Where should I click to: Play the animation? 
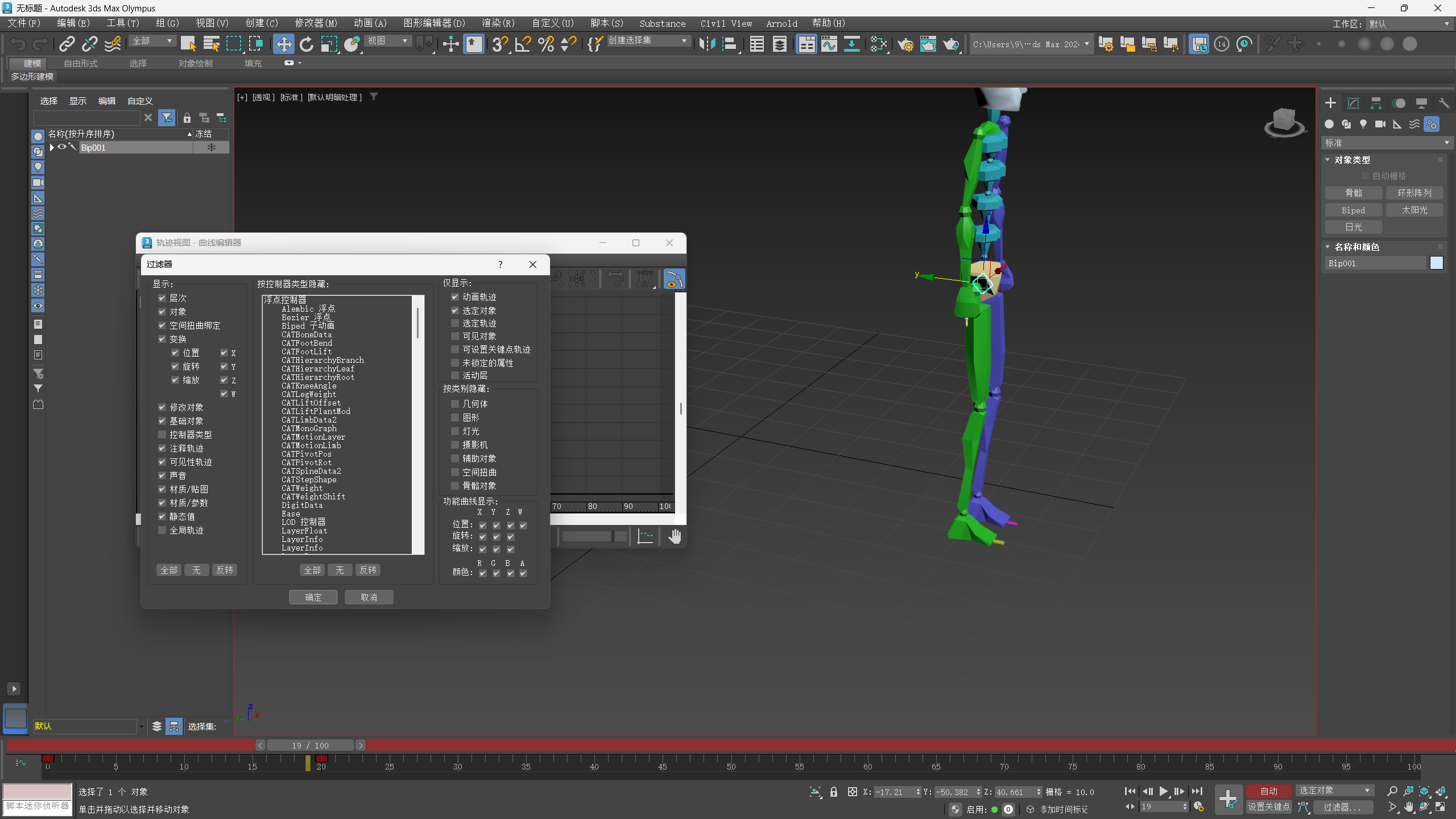click(1164, 791)
